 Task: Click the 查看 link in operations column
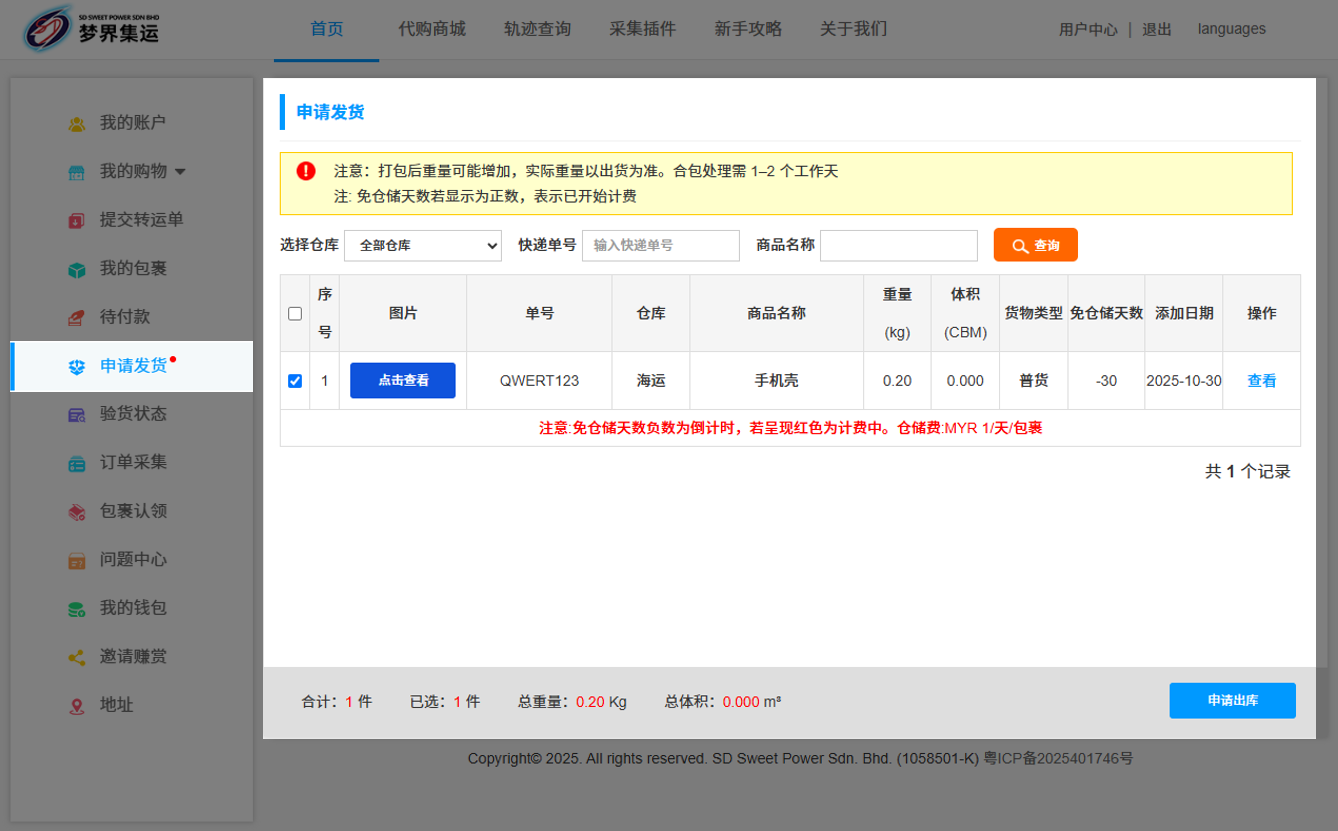pyautogui.click(x=1261, y=380)
